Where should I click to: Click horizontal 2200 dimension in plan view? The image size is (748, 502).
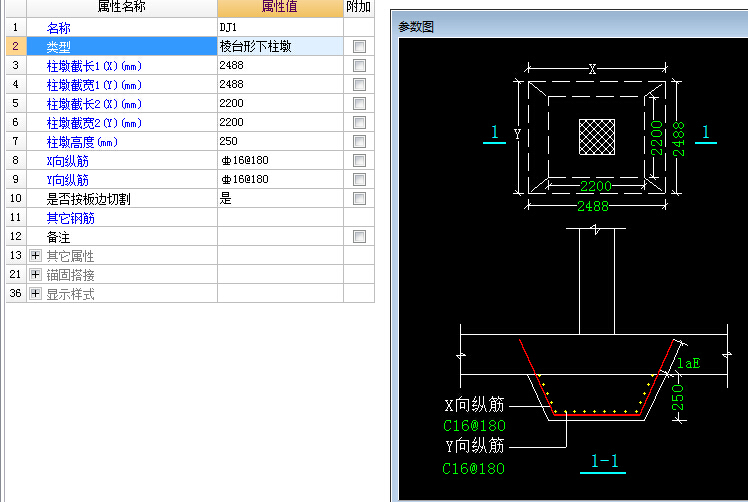point(596,186)
